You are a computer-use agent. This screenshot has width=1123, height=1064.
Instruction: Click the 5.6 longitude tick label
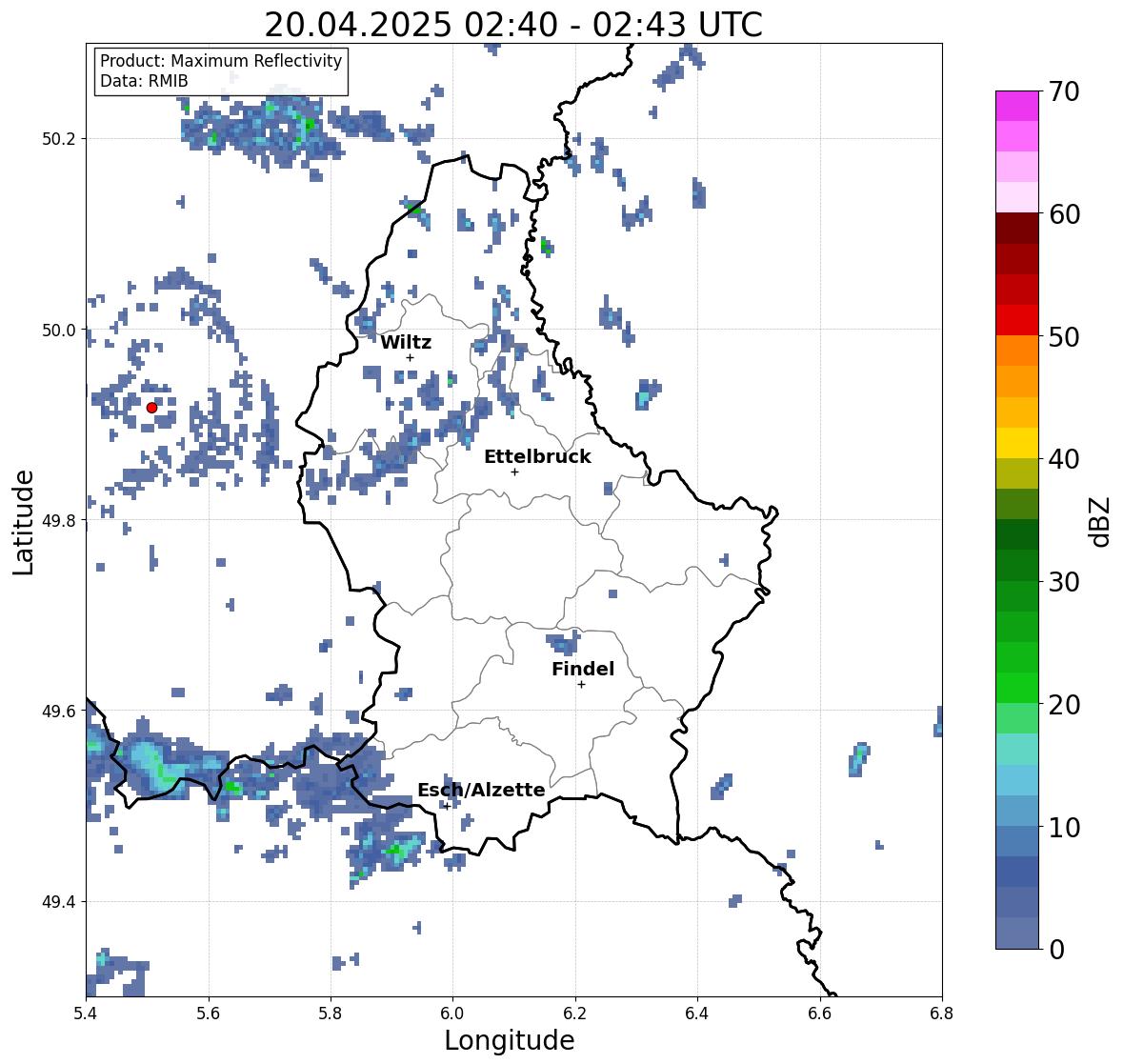click(209, 1014)
